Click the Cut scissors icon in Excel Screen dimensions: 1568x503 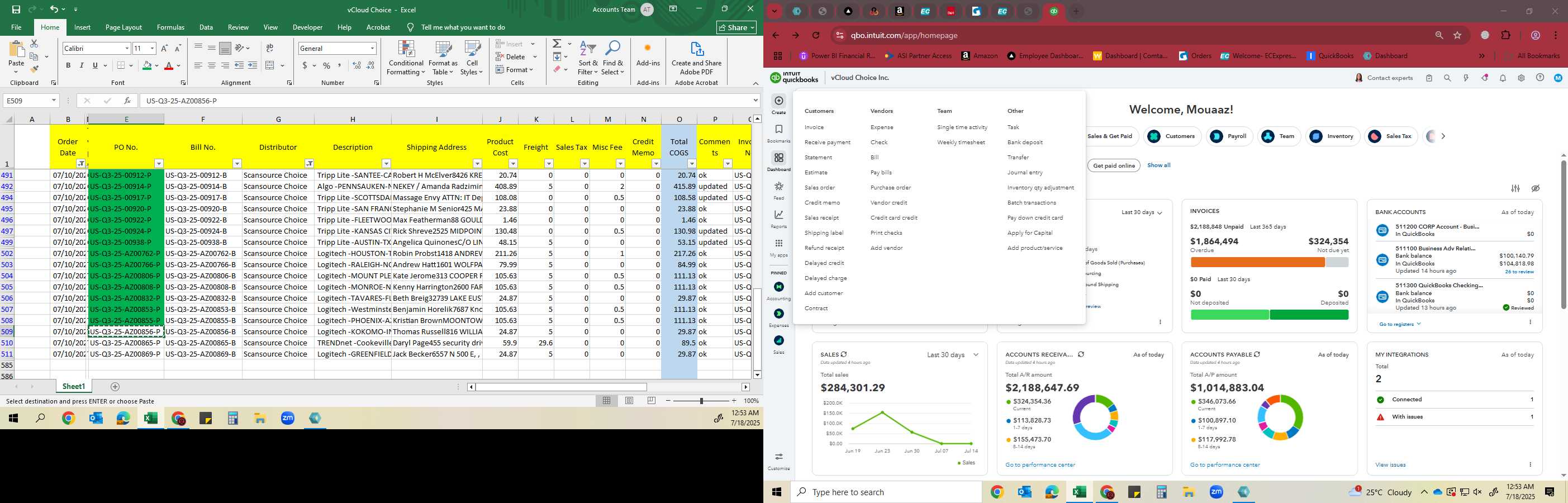[34, 44]
